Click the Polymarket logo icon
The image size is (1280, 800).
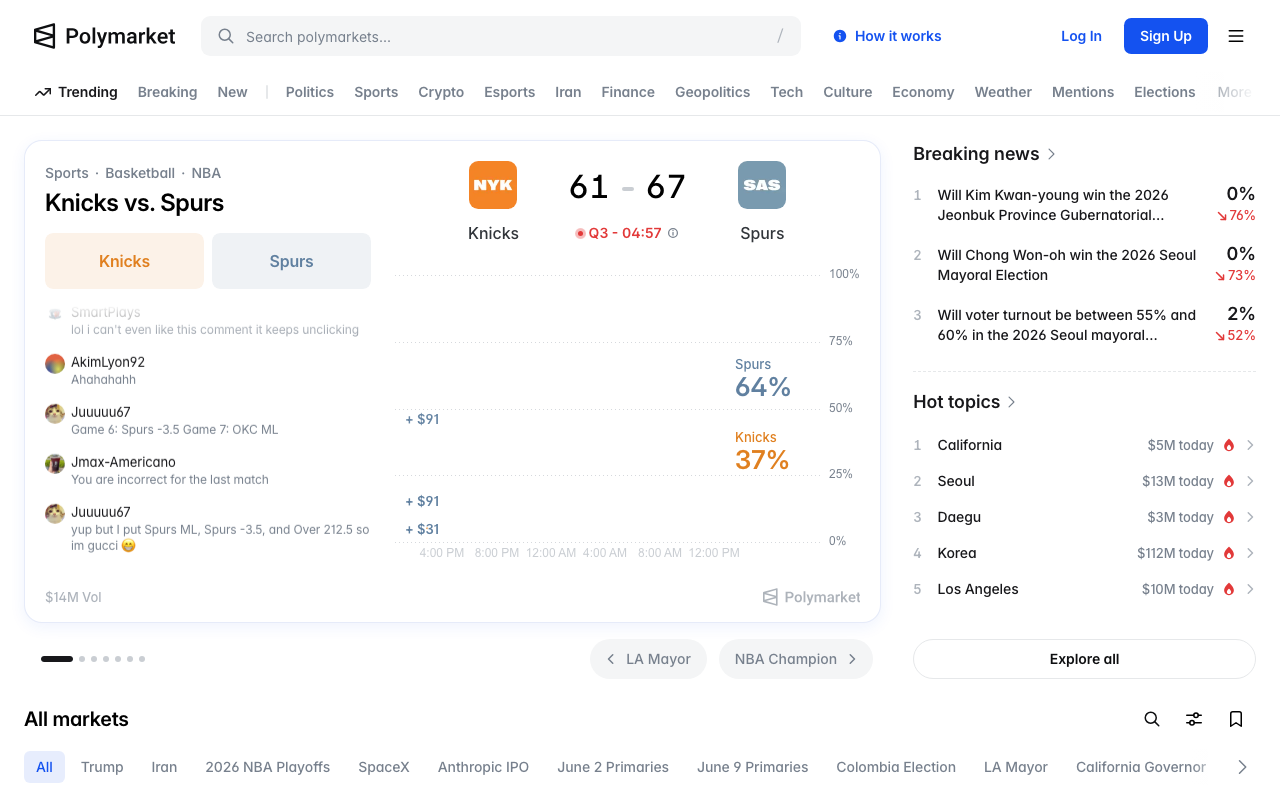click(x=44, y=37)
